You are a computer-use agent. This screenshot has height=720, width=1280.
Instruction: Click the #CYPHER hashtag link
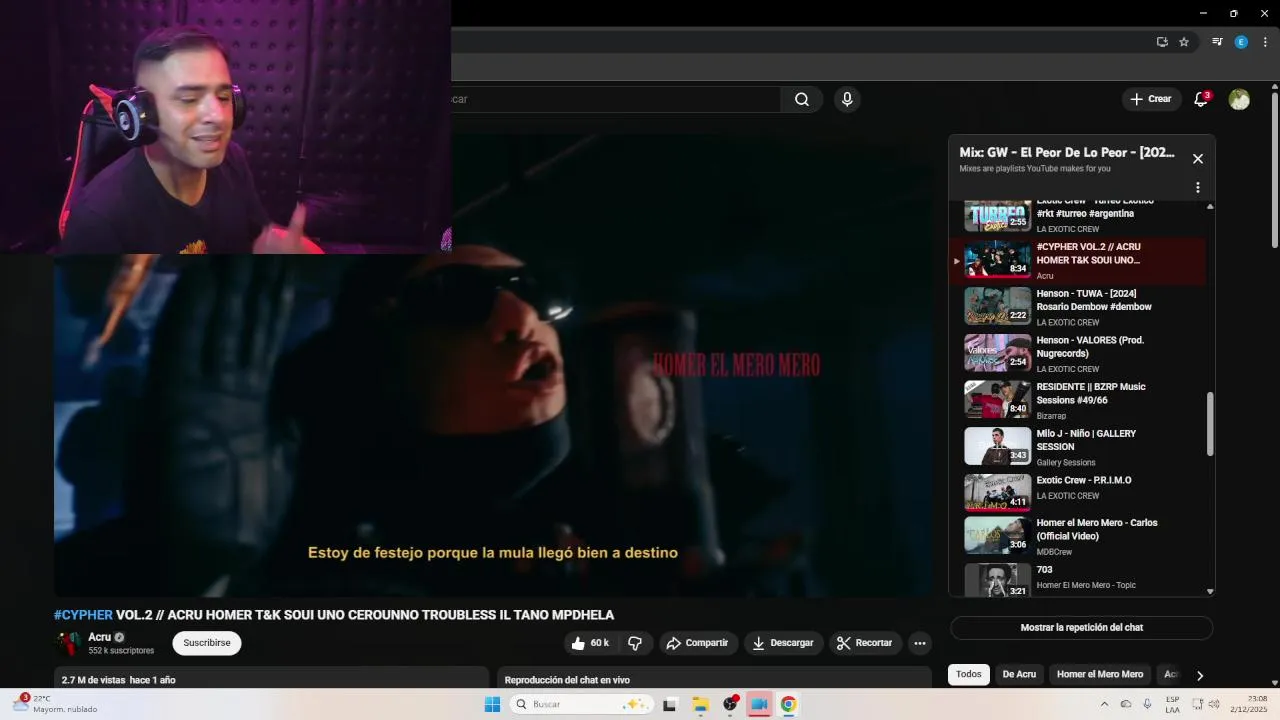click(x=83, y=615)
